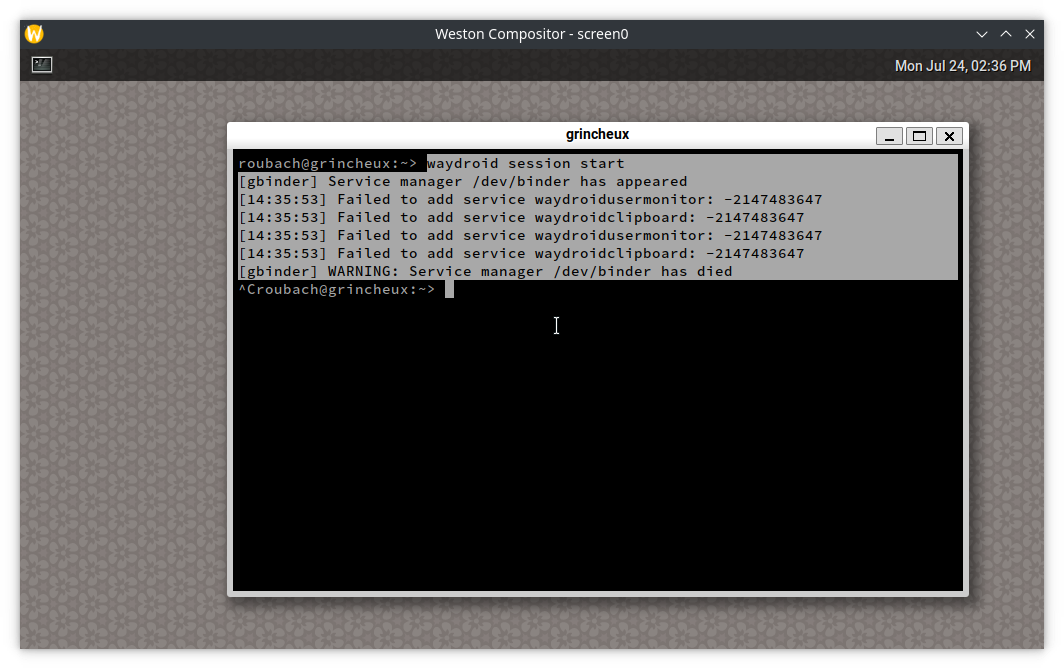Viewport: 1064px width, 669px height.
Task: Click the minimize icon on the grincheux terminal
Action: click(889, 135)
